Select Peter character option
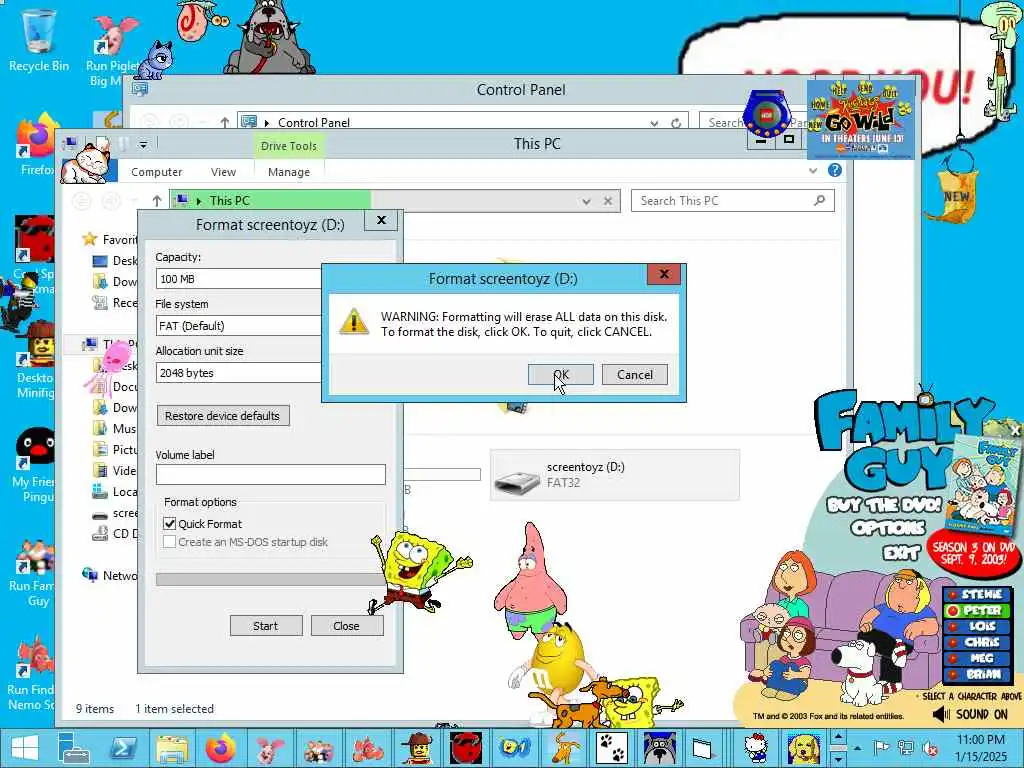Screen dimensions: 1024x768 [x=977, y=611]
